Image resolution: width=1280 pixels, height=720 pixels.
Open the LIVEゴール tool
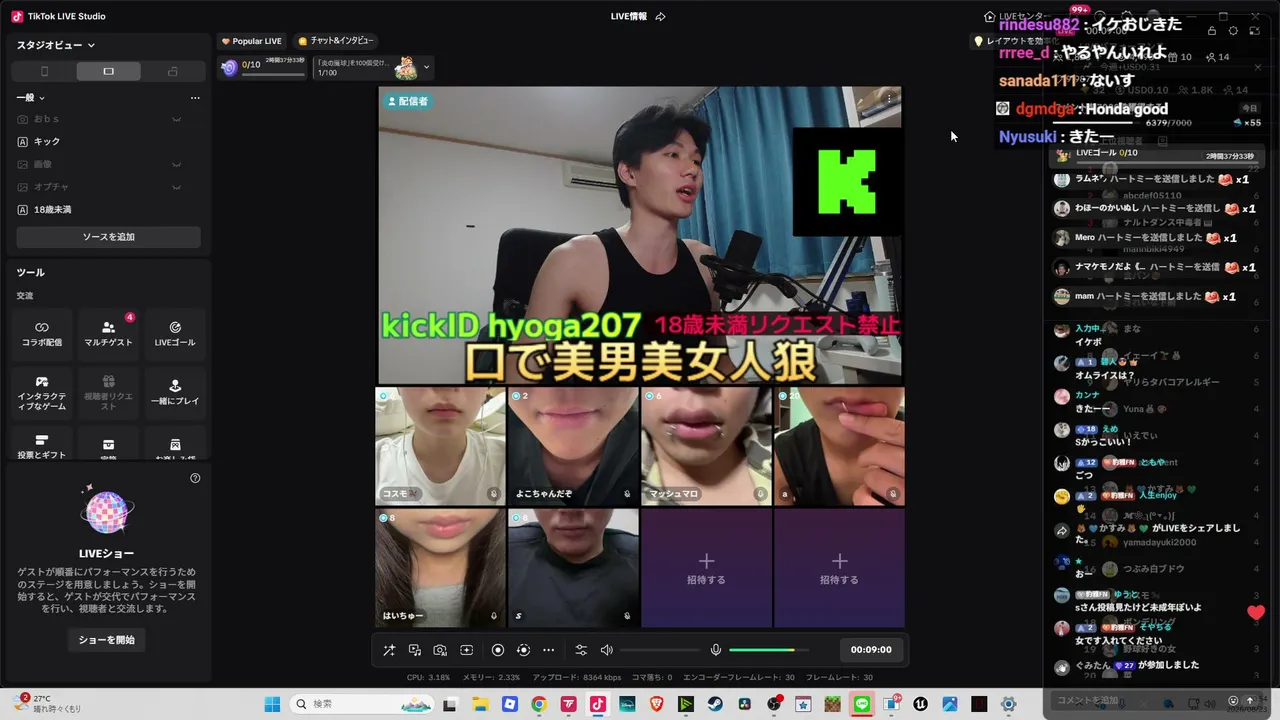tap(175, 334)
